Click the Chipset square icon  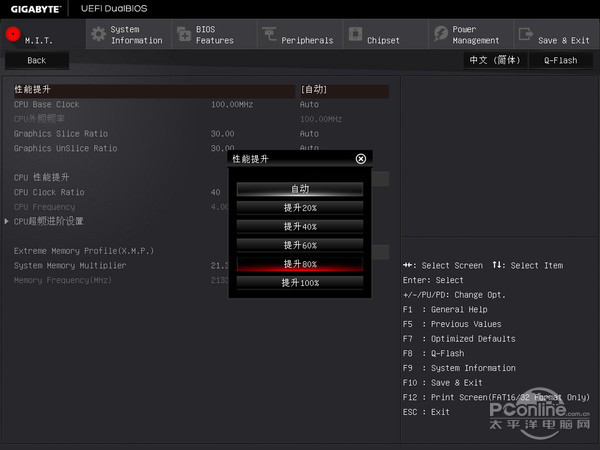[x=355, y=34]
